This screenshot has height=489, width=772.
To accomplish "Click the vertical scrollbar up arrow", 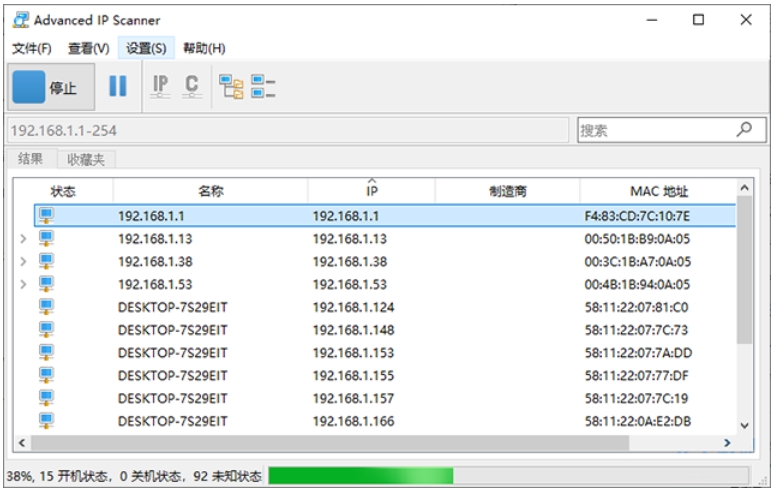I will coord(744,188).
